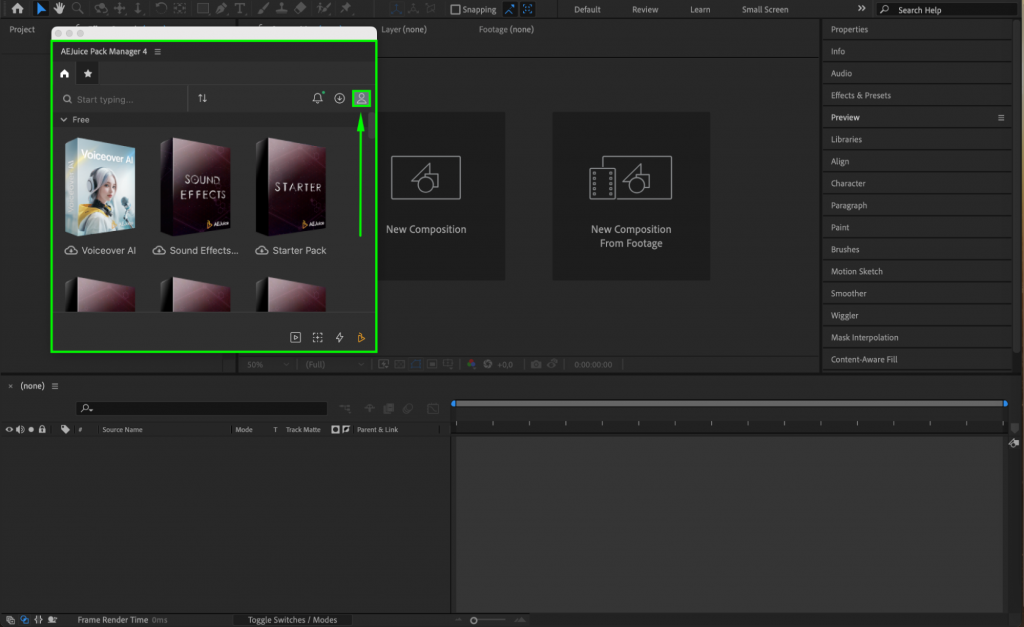Image resolution: width=1024 pixels, height=627 pixels.
Task: Switch AEJuice panel to the favorites star tab
Action: 87,73
